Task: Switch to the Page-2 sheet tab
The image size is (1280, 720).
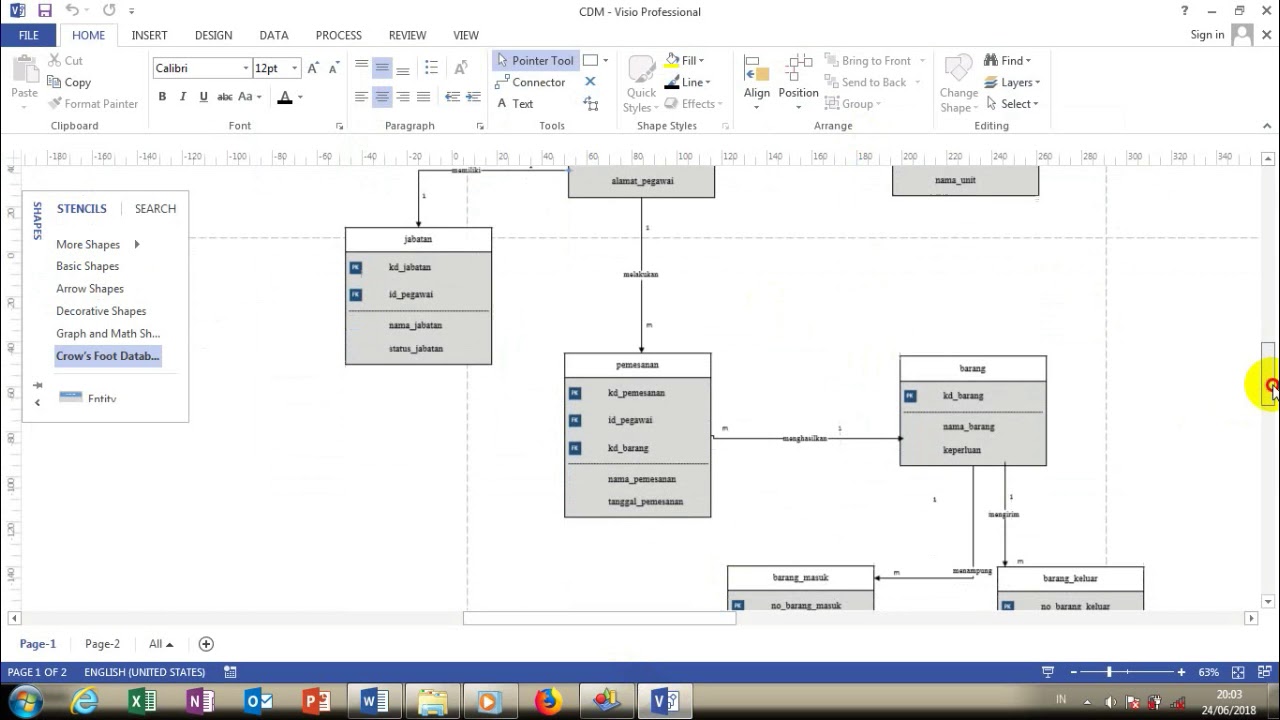Action: (102, 644)
